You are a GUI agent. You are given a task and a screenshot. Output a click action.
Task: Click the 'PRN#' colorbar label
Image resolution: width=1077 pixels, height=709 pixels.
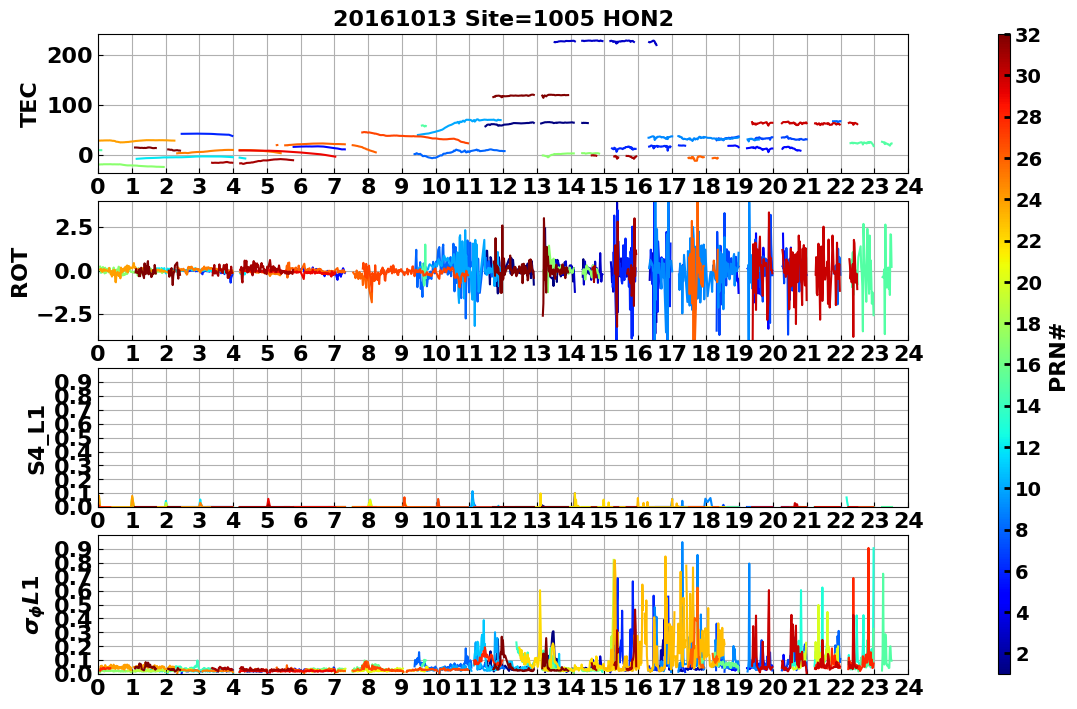point(1058,358)
